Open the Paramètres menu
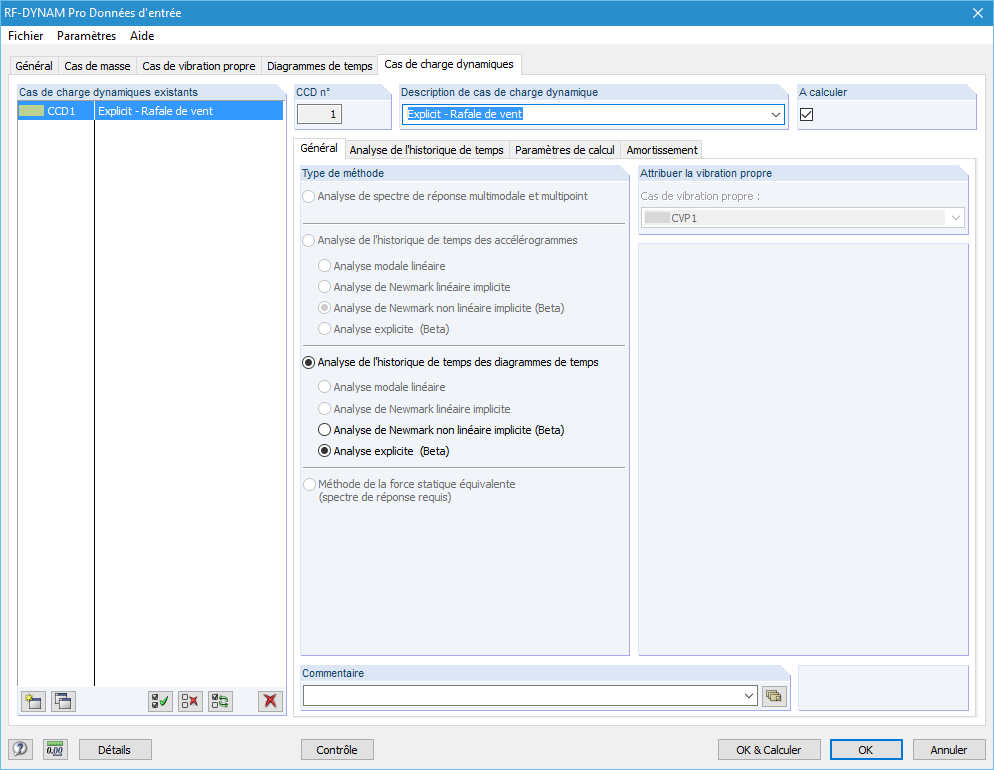Screen dimensions: 994x770 pyautogui.click(x=86, y=36)
